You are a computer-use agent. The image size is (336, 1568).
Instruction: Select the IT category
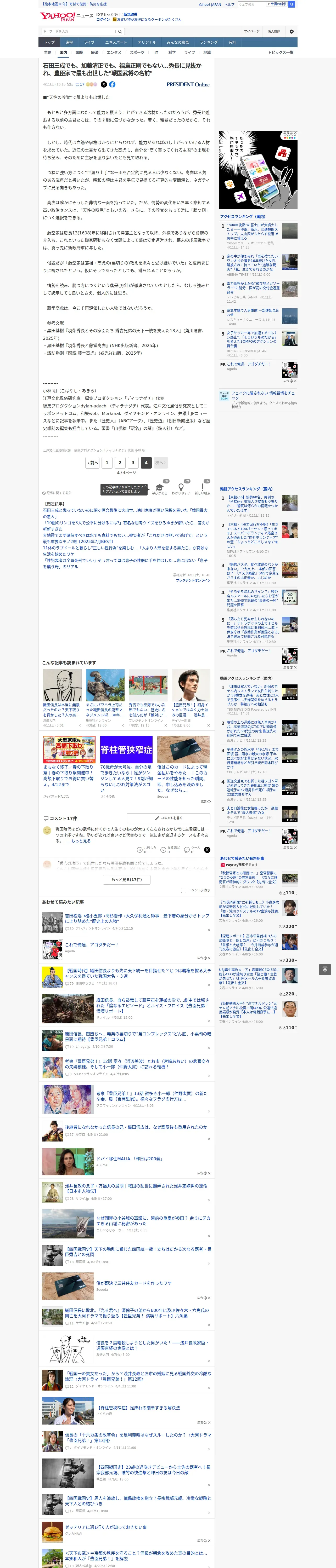click(x=156, y=52)
